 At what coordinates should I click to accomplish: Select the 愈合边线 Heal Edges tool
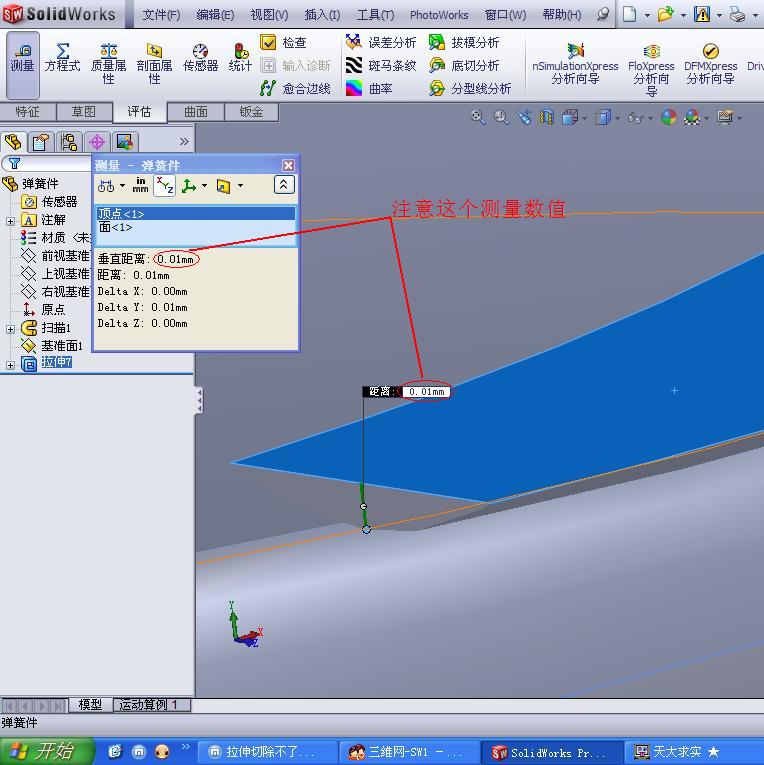tap(296, 88)
